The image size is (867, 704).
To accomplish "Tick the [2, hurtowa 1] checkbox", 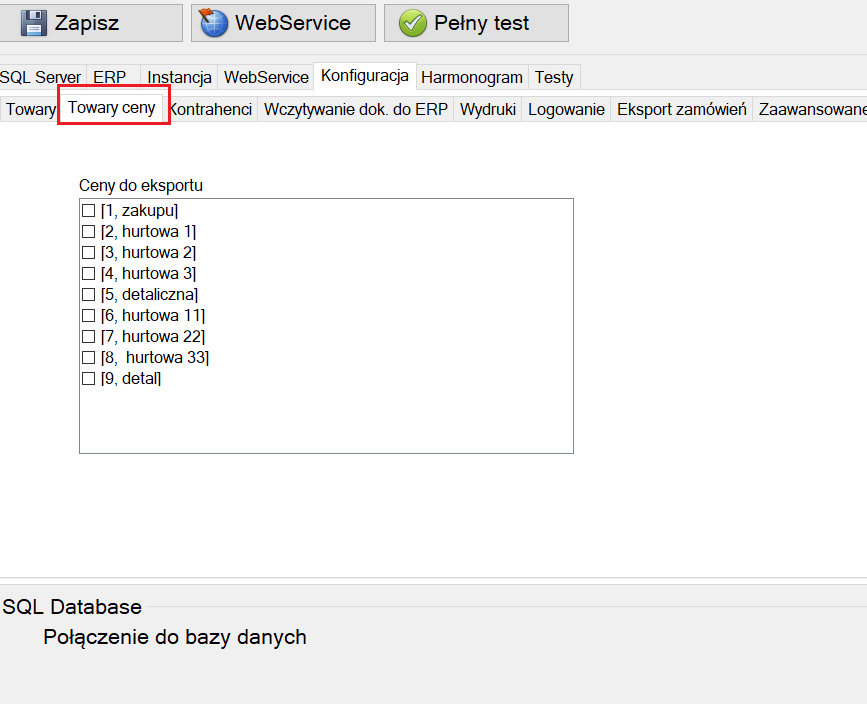I will point(89,231).
